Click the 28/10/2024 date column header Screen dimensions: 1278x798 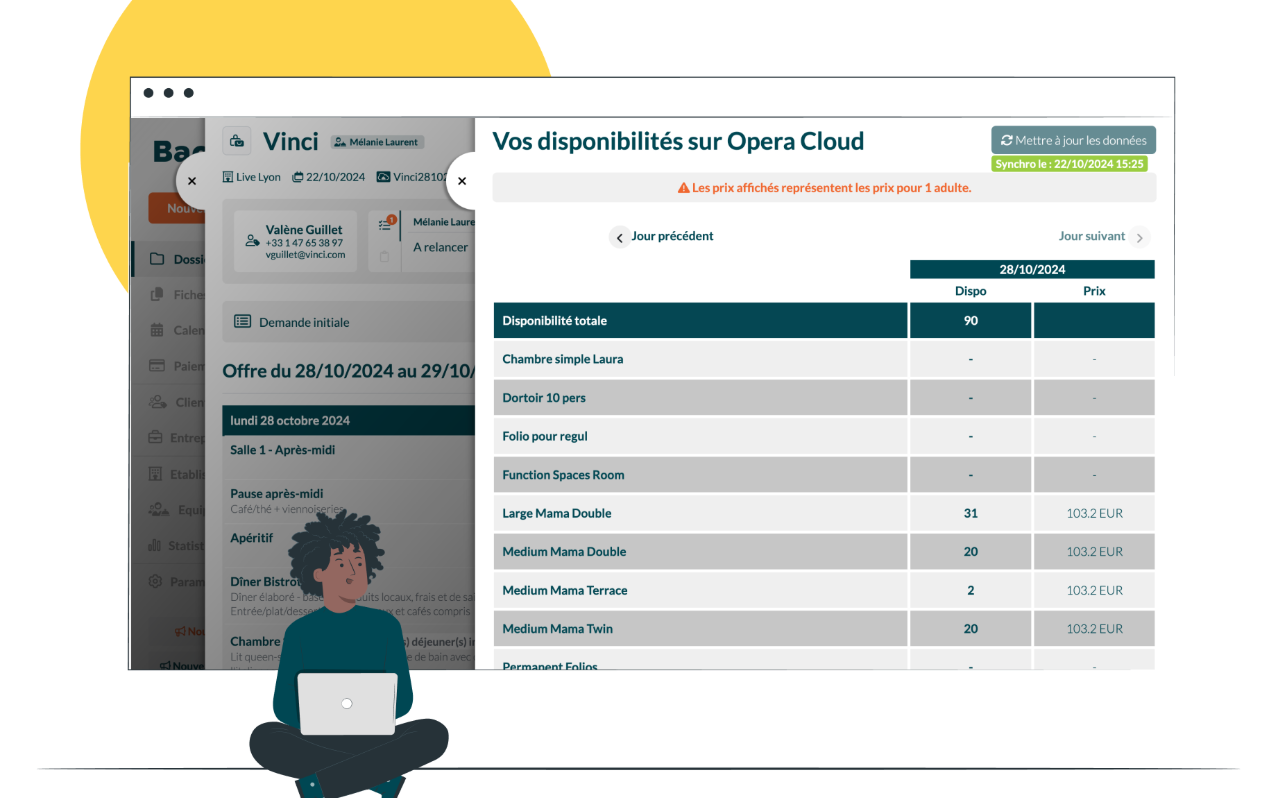pos(1032,270)
